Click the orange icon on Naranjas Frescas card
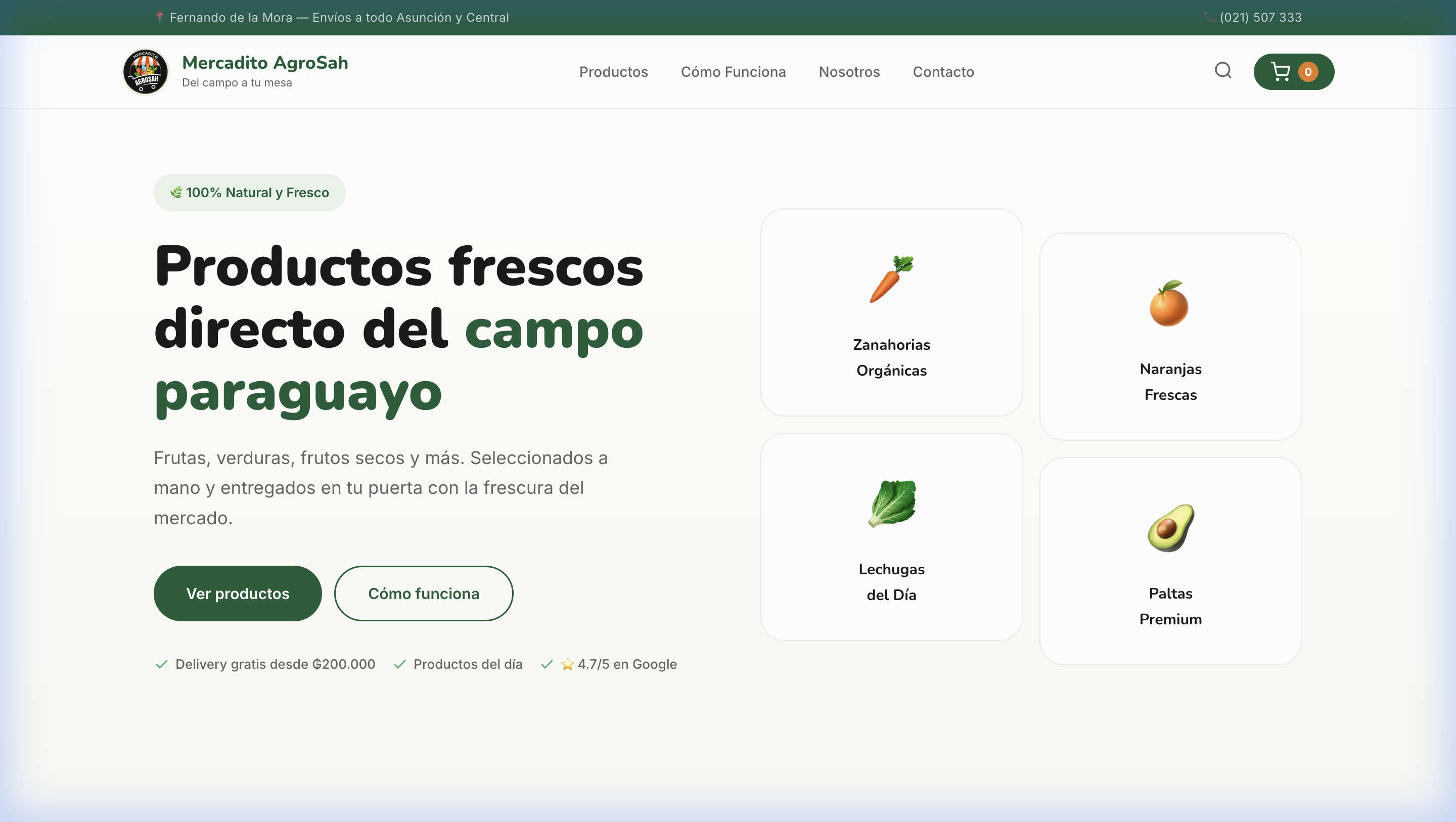The image size is (1456, 822). point(1170,306)
